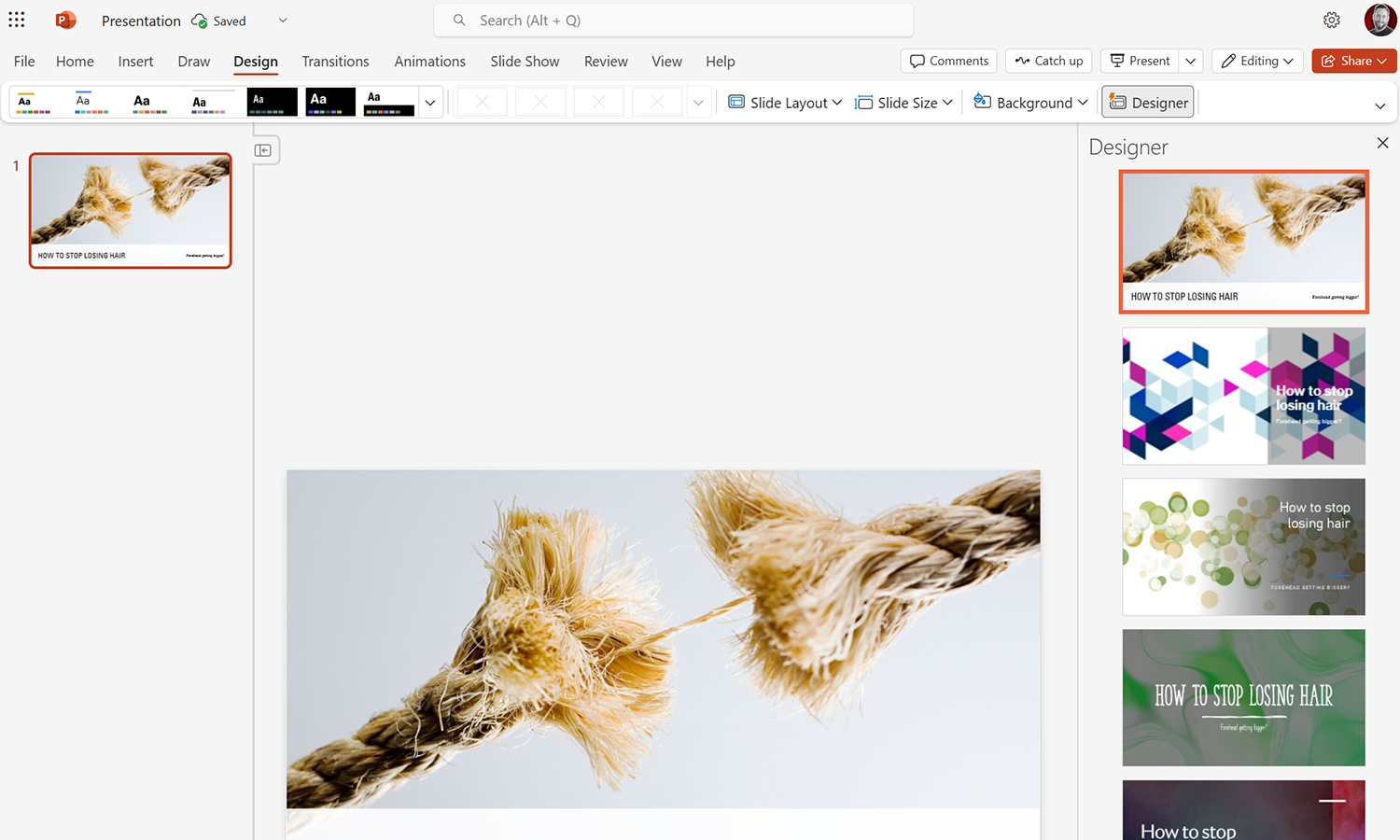Open the Editing mode dropdown

click(x=1257, y=61)
